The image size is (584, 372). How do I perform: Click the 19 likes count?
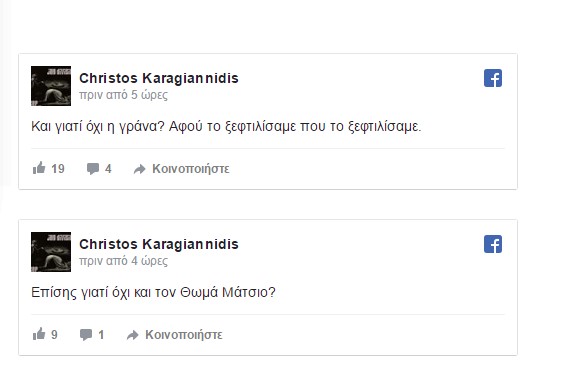click(x=58, y=169)
